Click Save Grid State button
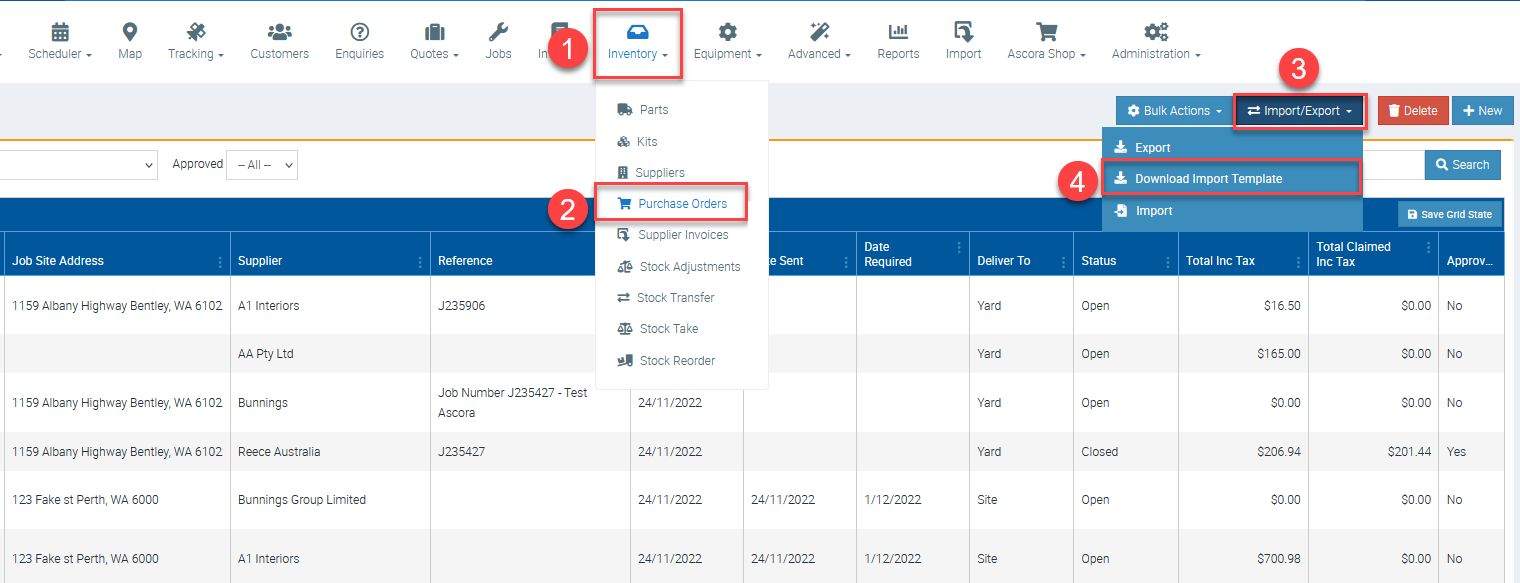 pos(1449,215)
